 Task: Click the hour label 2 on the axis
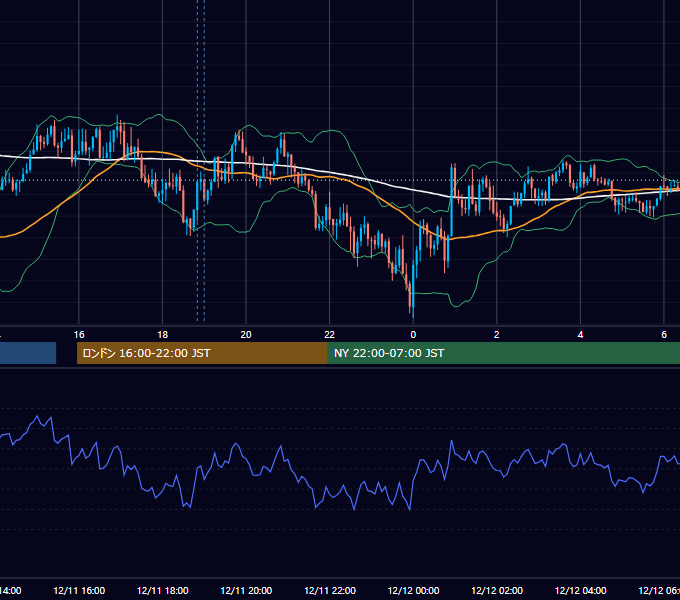click(497, 335)
